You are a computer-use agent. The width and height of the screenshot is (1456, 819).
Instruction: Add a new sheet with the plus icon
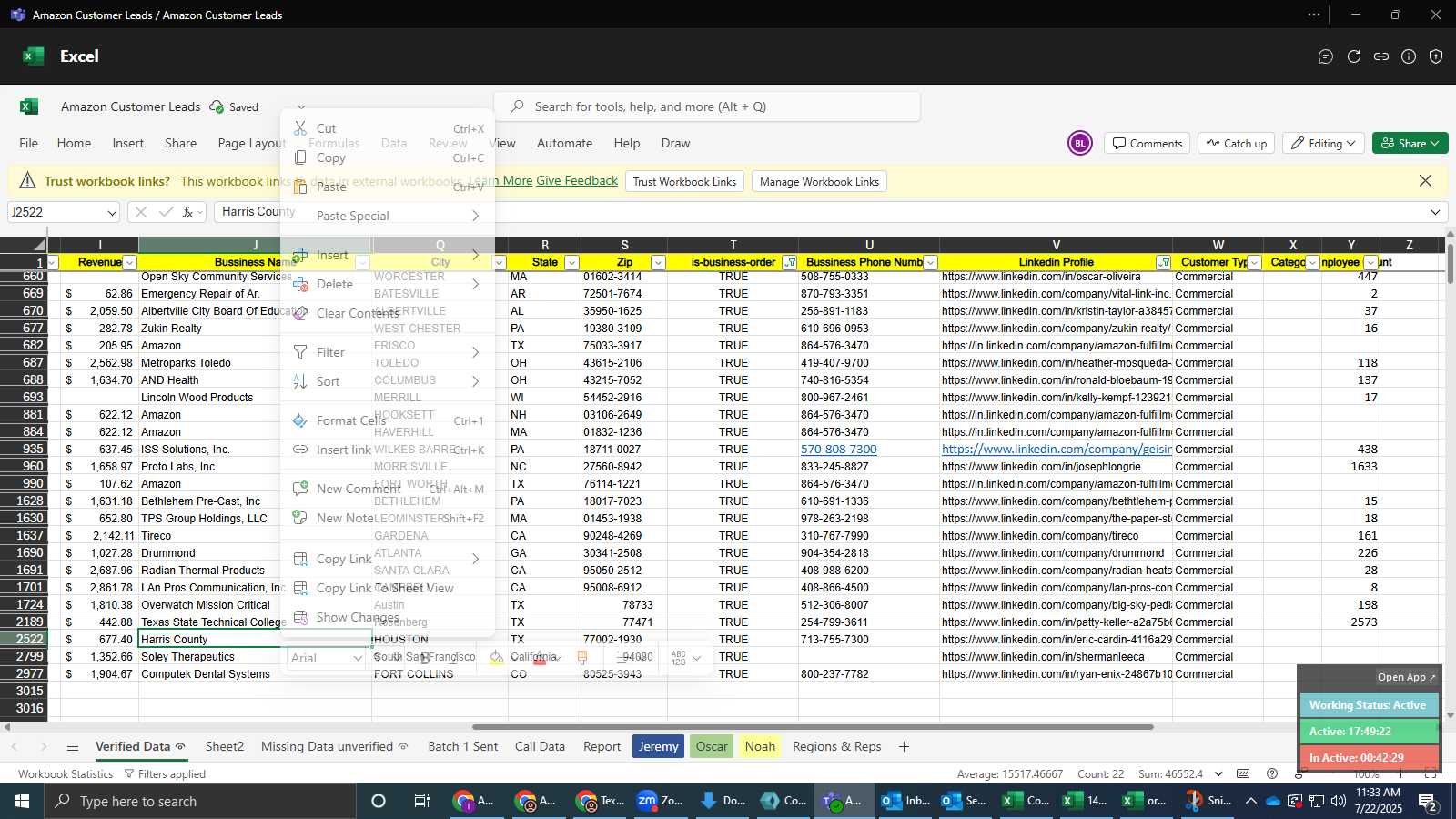(x=904, y=746)
